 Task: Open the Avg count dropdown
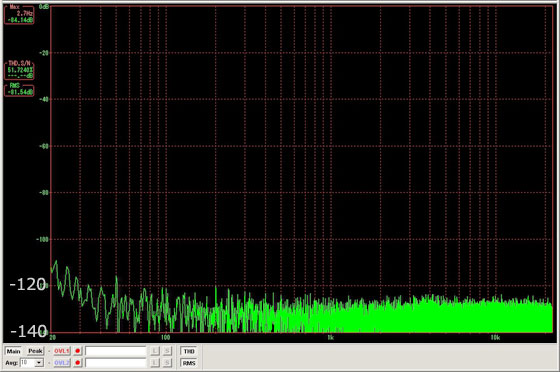click(39, 363)
